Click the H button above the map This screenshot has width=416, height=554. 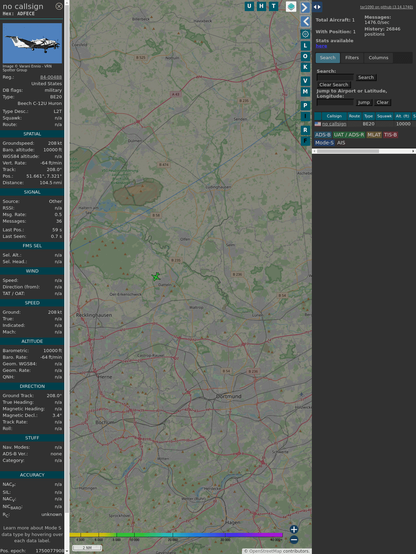point(261,6)
